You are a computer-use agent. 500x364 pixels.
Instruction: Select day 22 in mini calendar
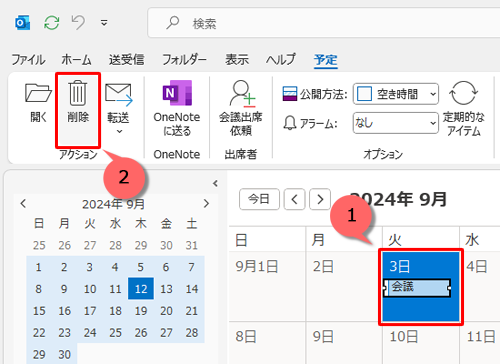pos(39,332)
